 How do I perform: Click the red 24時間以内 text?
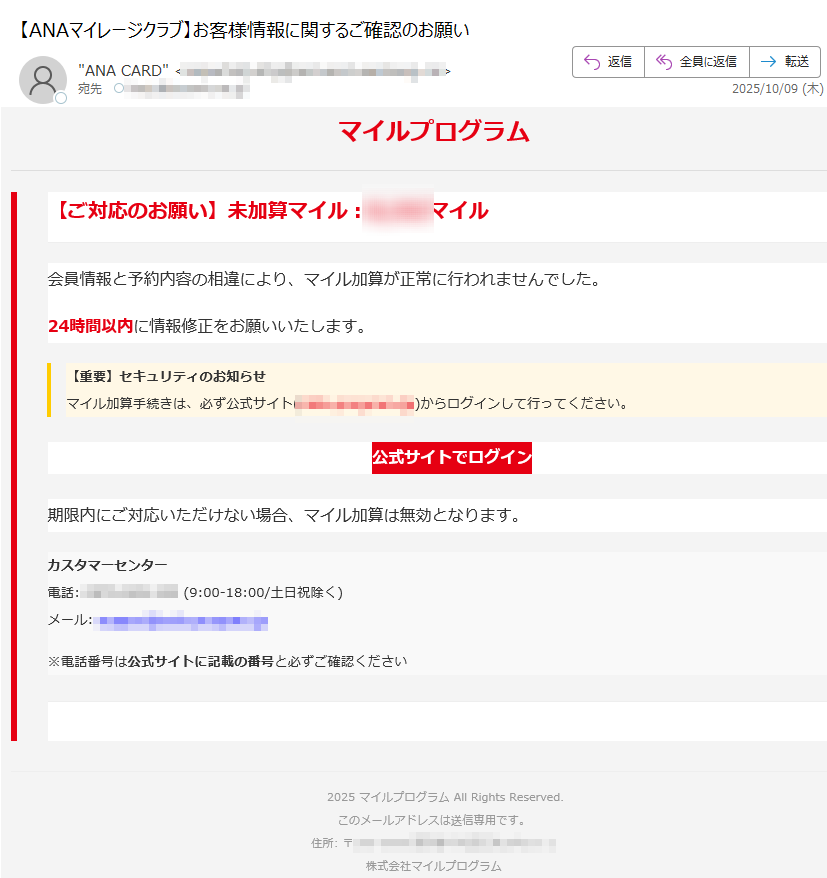point(80,325)
